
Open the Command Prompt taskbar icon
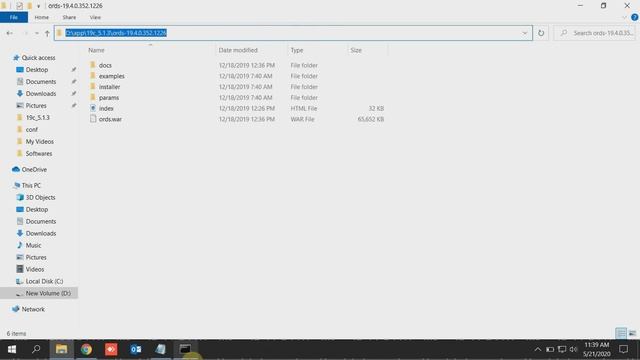tap(185, 349)
